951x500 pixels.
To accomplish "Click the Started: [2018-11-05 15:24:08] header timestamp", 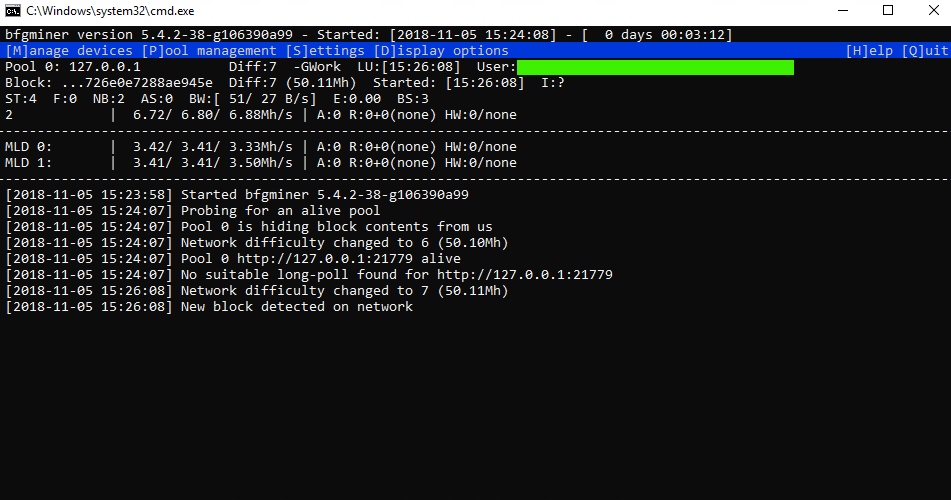I will click(x=437, y=35).
